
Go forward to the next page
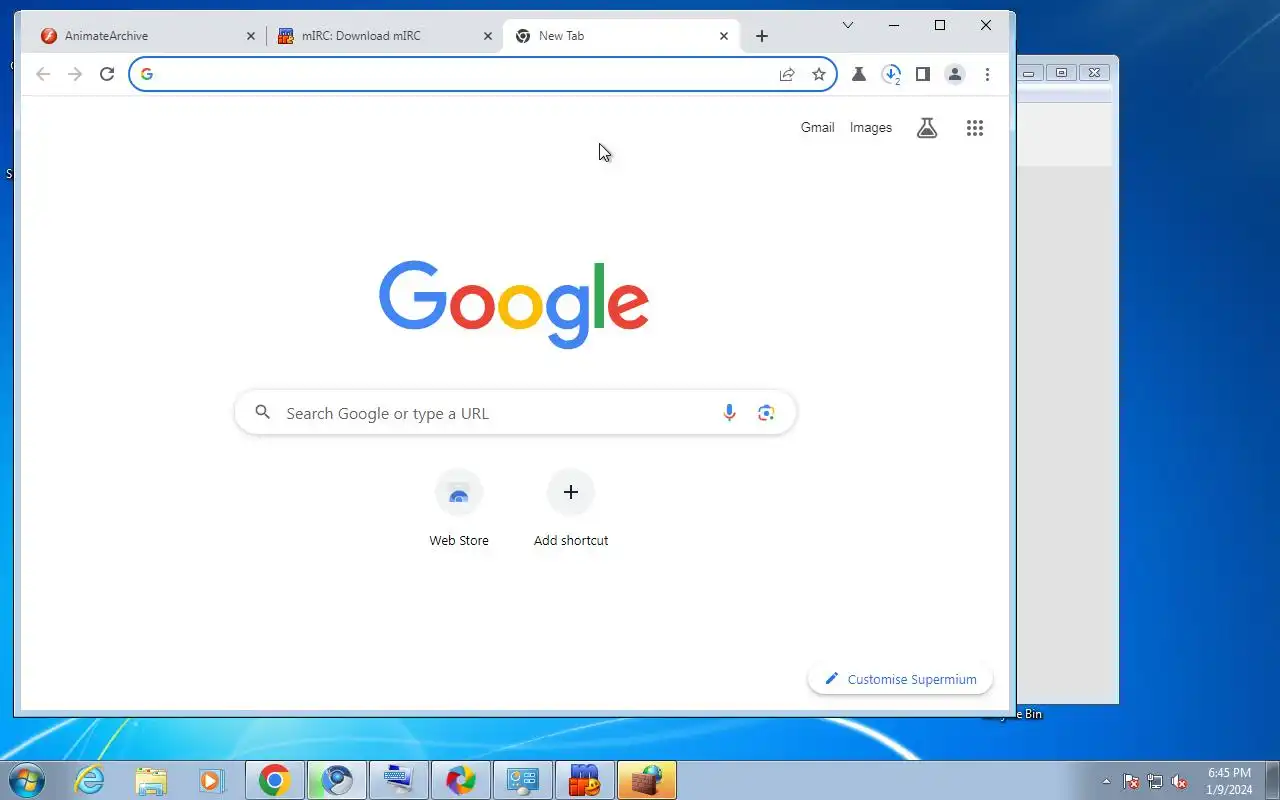tap(75, 74)
